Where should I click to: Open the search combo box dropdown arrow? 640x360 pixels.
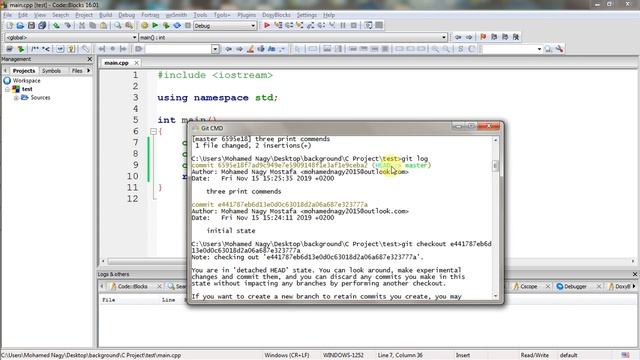(x=215, y=49)
